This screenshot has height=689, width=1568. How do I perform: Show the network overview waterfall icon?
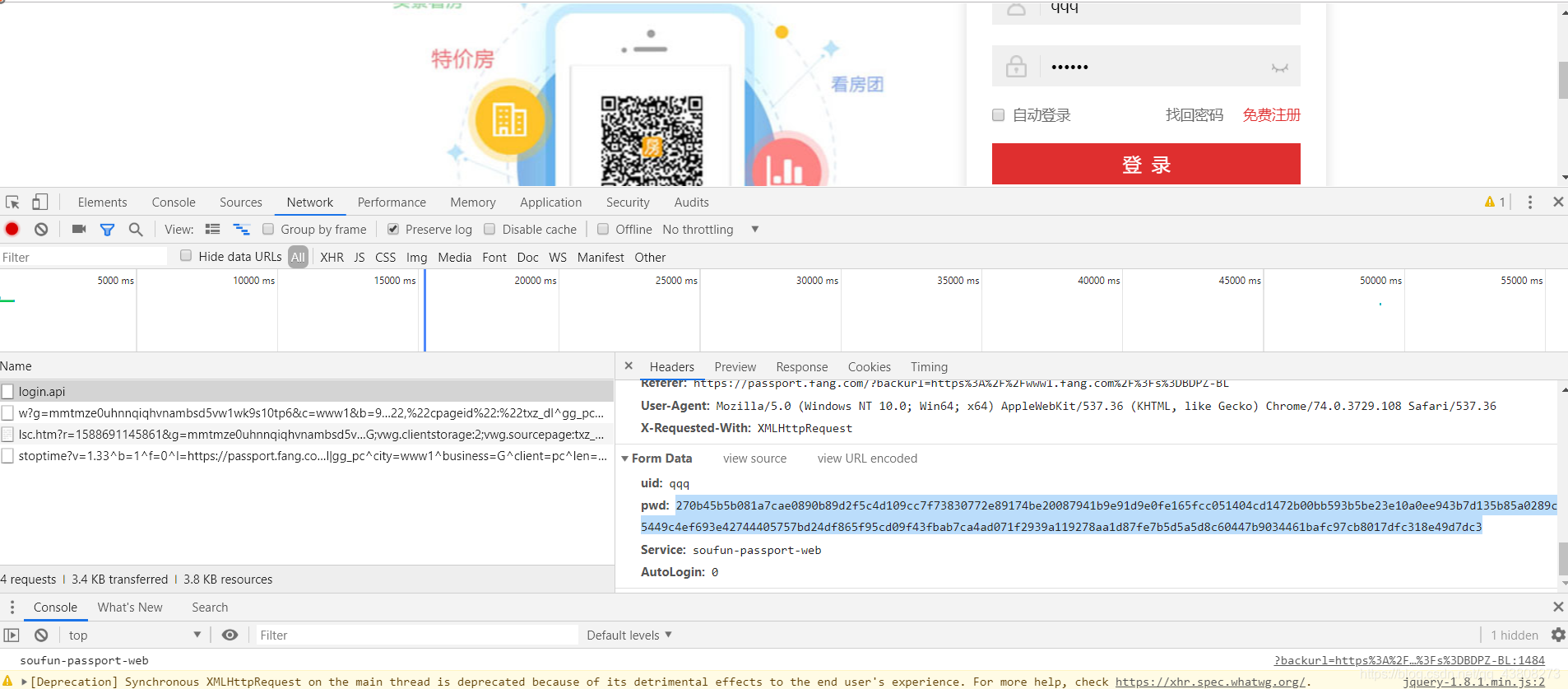pyautogui.click(x=241, y=230)
